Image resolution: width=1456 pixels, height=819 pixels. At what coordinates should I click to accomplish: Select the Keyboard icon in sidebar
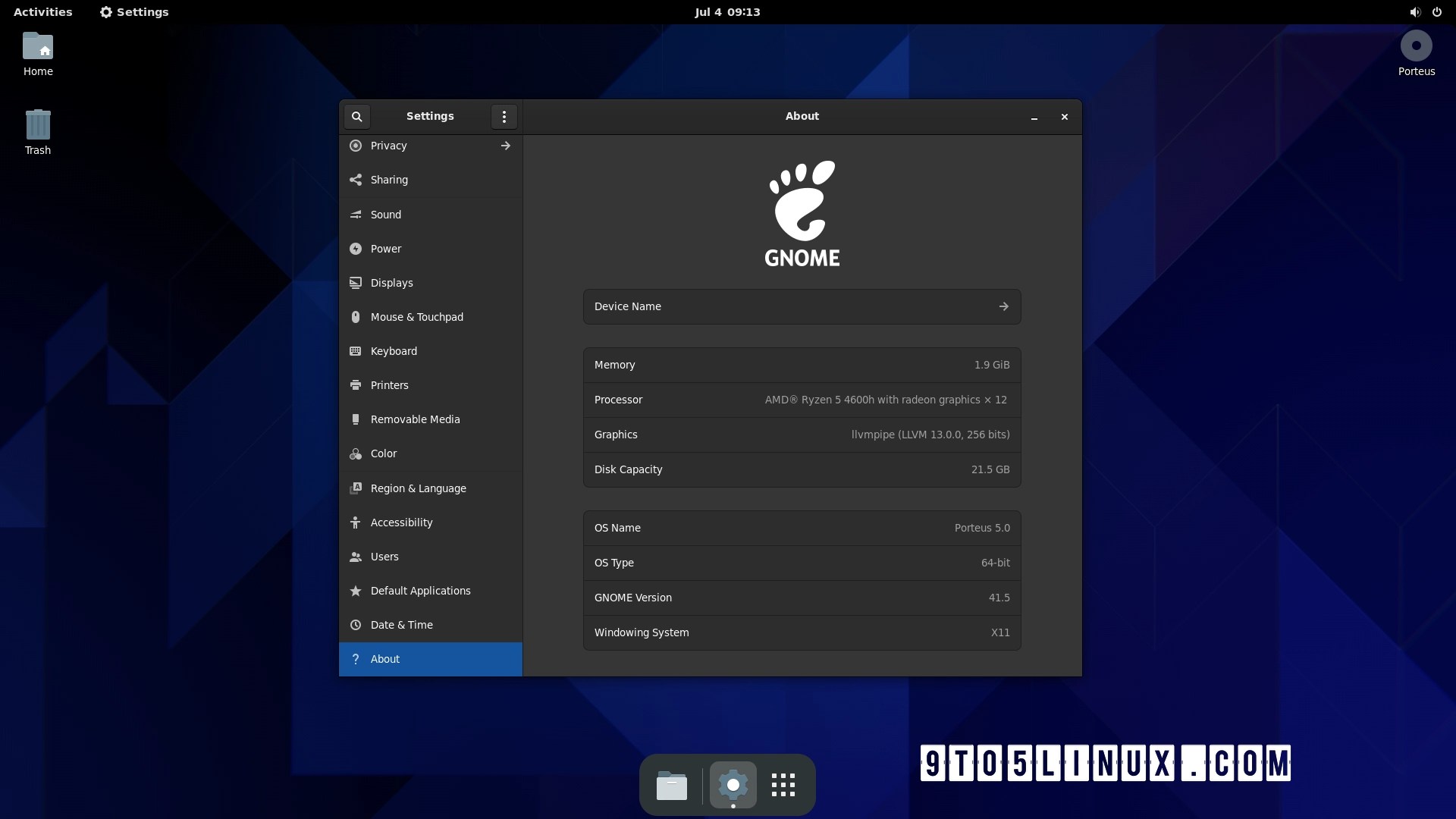pyautogui.click(x=355, y=351)
